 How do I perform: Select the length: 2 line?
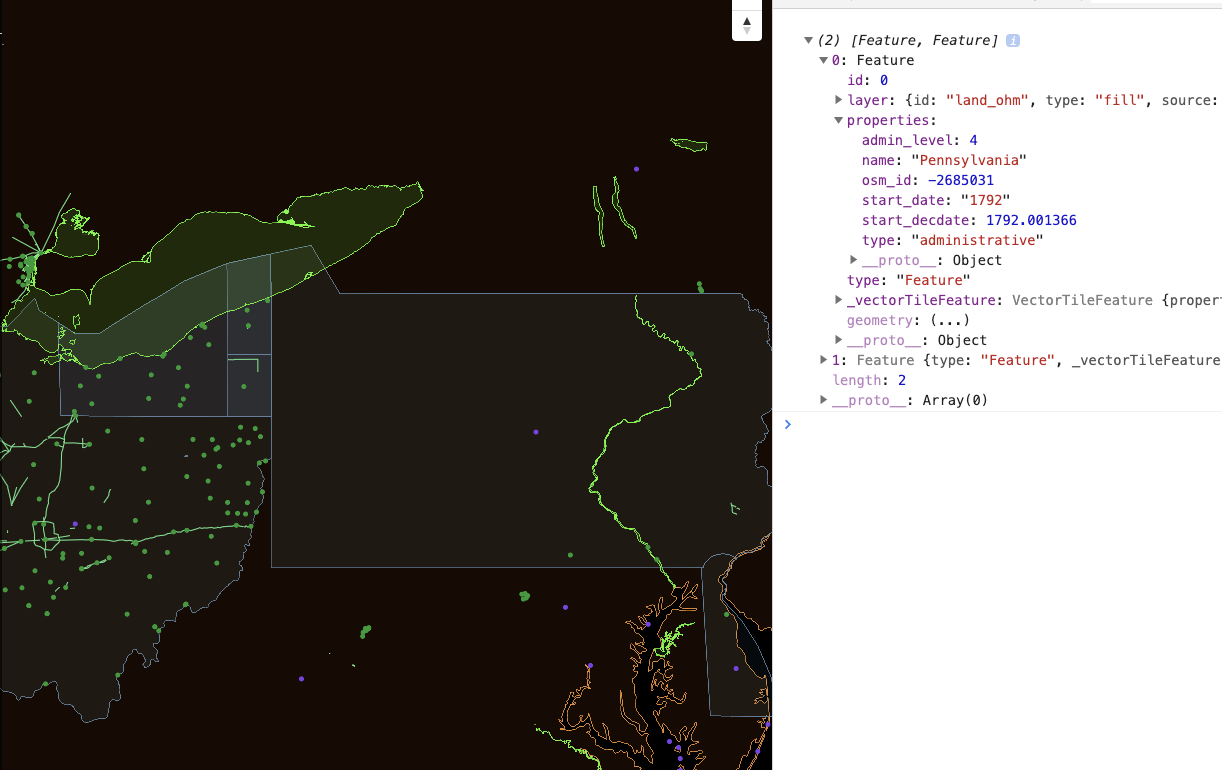pyautogui.click(x=869, y=380)
